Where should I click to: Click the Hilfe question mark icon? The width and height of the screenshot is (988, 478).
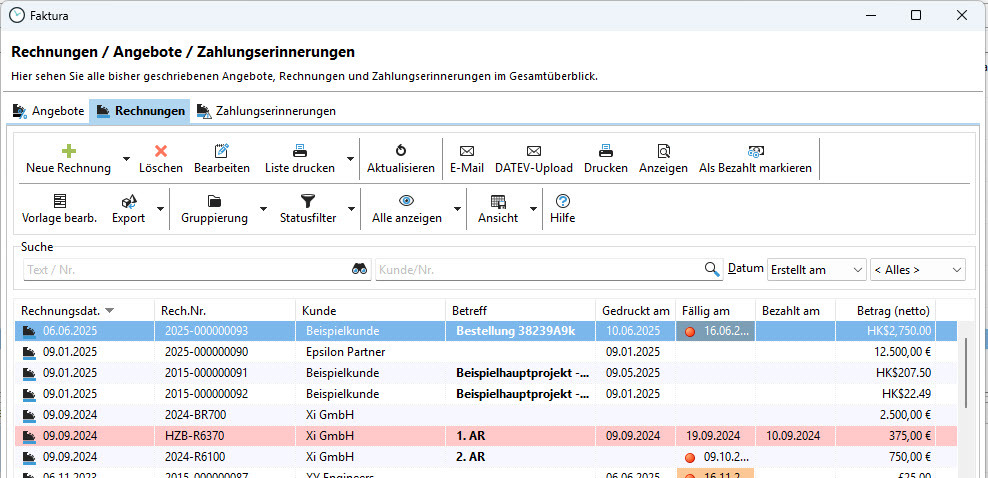point(563,201)
